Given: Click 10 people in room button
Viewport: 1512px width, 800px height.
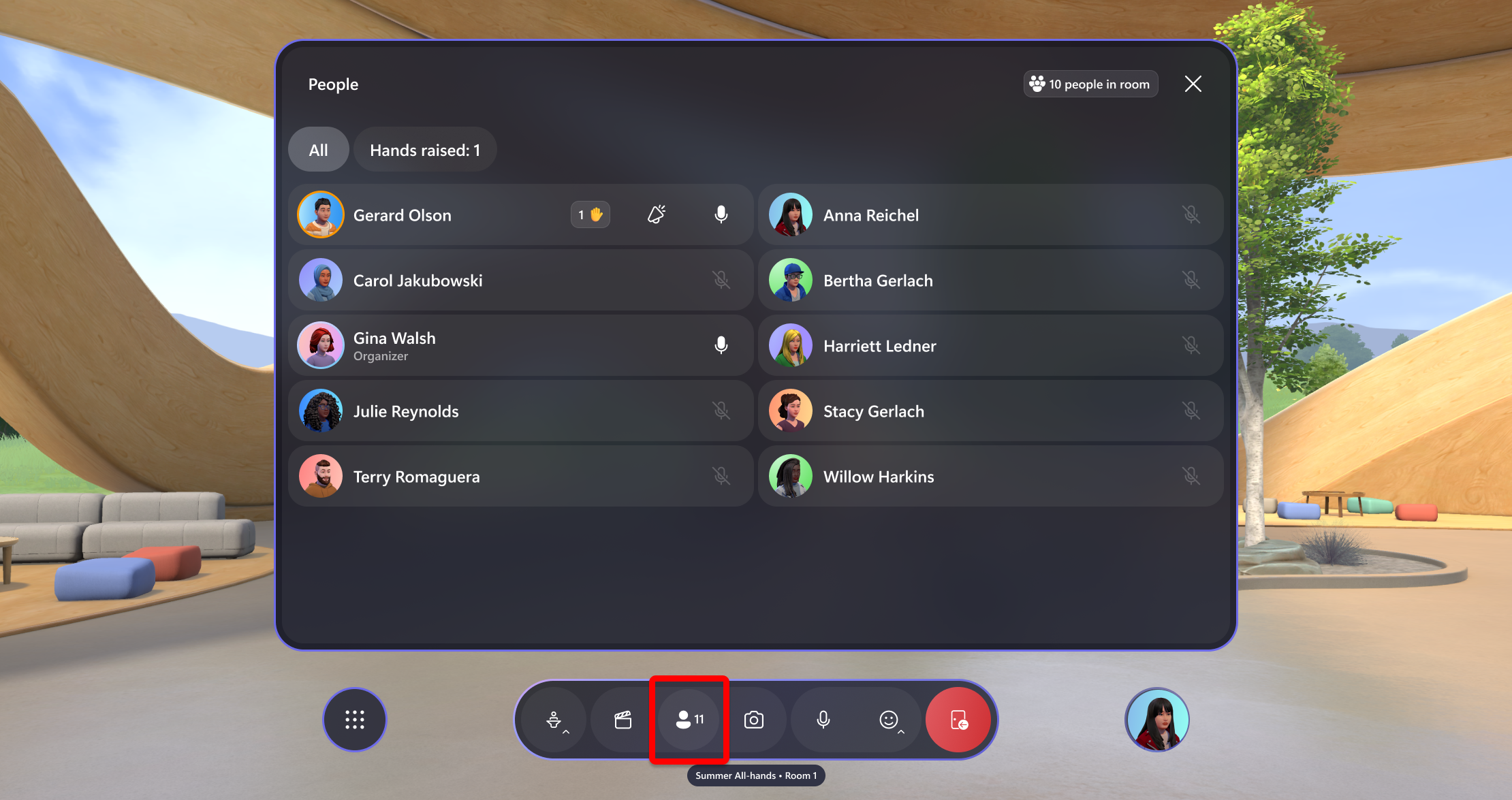Looking at the screenshot, I should 1089,84.
